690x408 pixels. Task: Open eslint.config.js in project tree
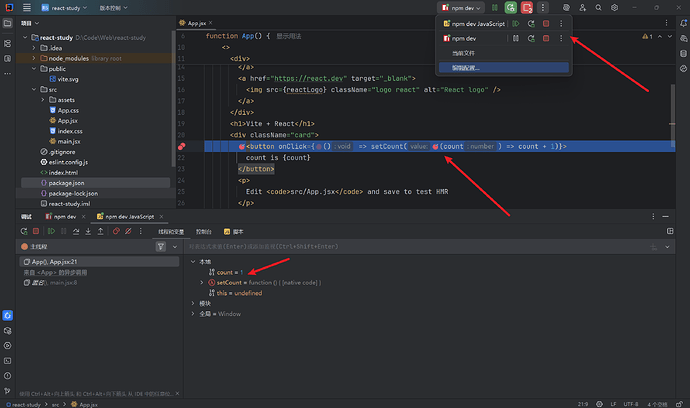tap(64, 162)
